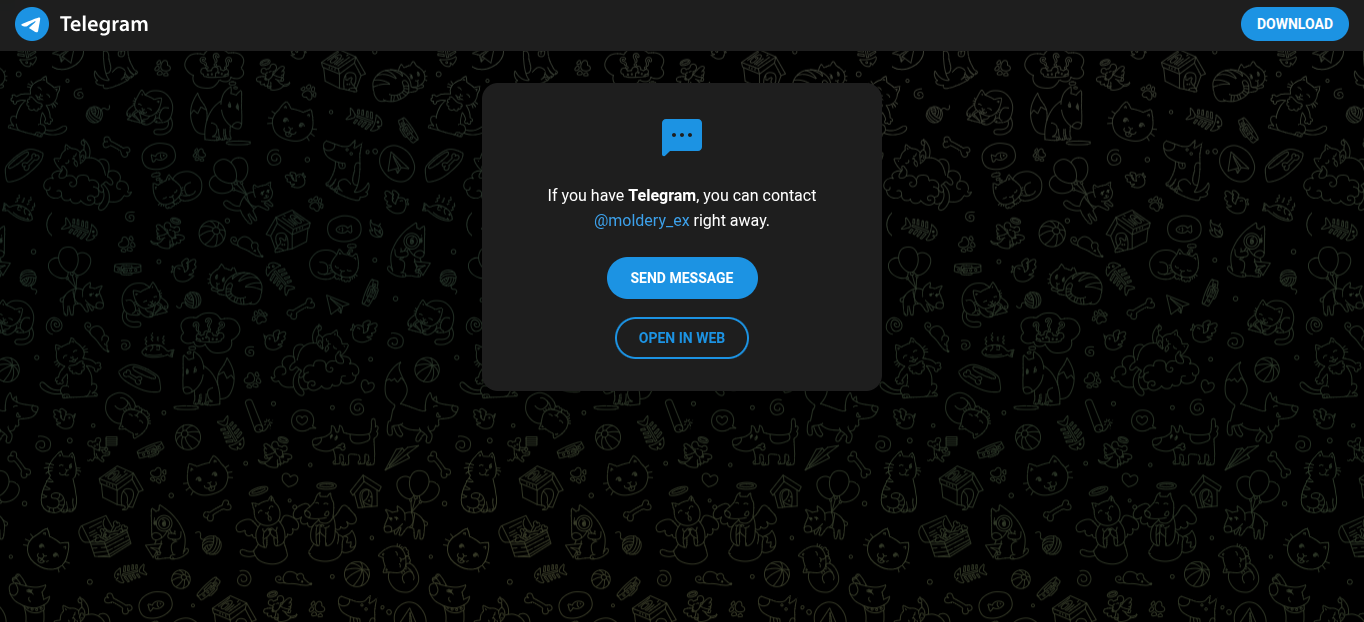Click empty header bar area between logo and Download
The width and height of the screenshot is (1364, 622).
tap(690, 25)
